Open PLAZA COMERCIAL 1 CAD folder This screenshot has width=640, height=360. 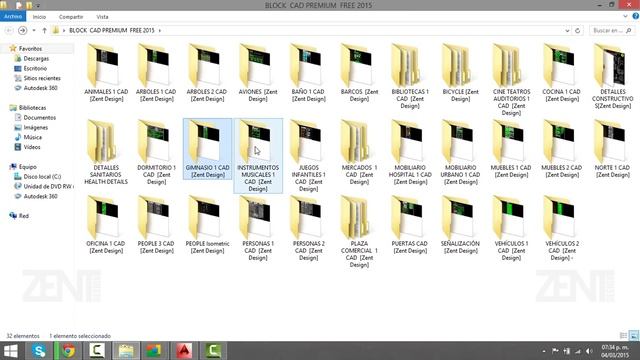[359, 232]
